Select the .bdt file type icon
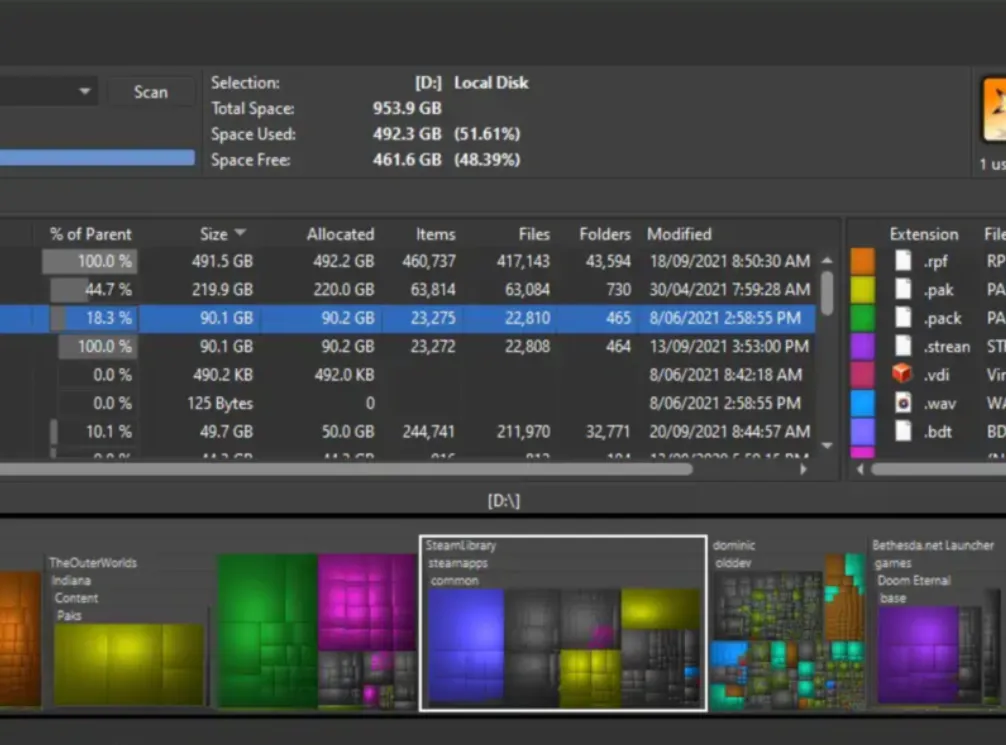The image size is (1006, 745). pos(903,431)
